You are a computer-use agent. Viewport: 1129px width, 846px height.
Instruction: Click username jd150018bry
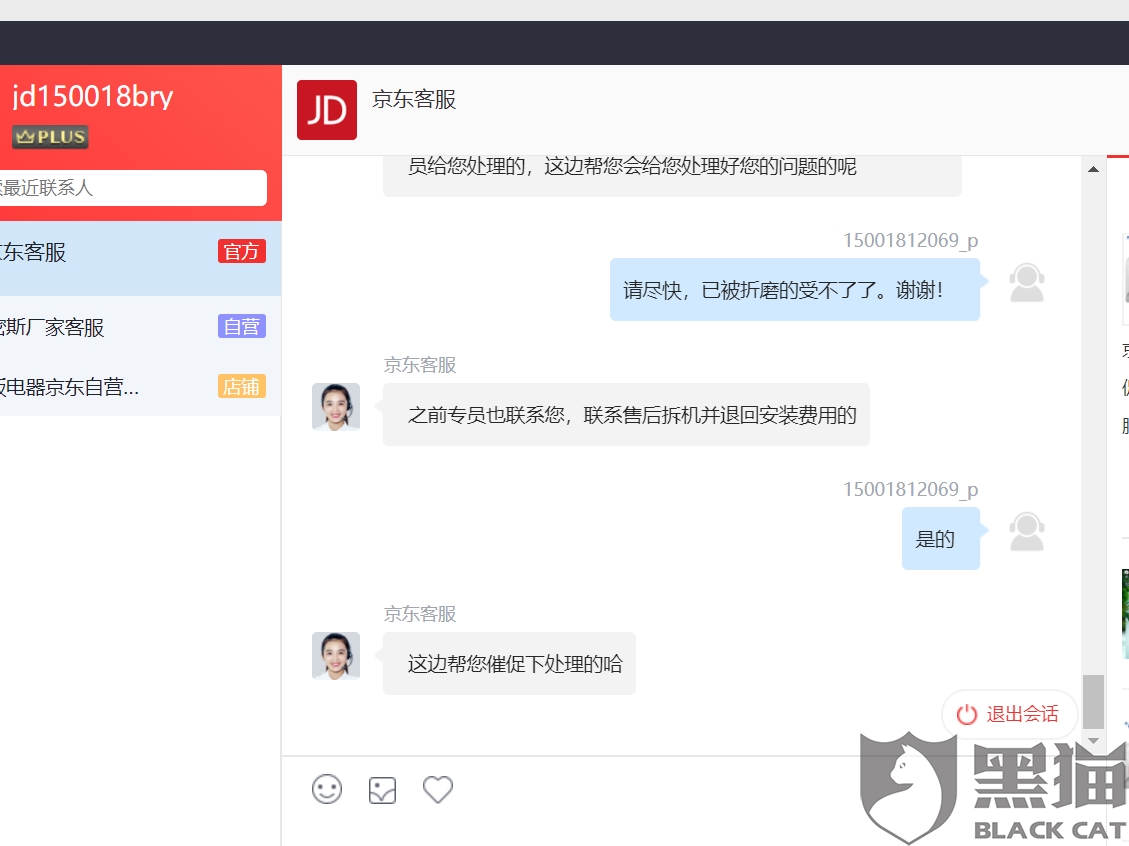coord(93,96)
